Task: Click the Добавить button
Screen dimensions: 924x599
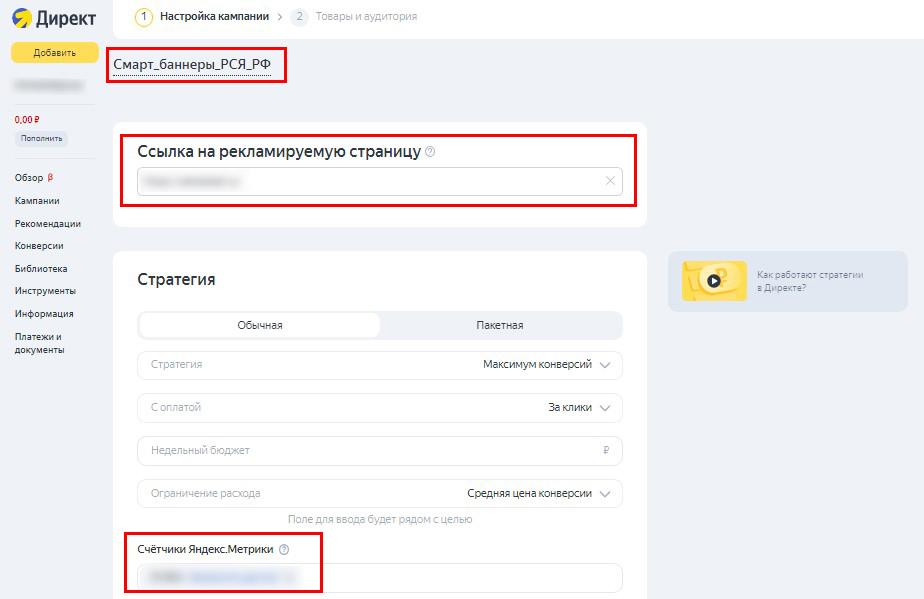Action: [54, 52]
